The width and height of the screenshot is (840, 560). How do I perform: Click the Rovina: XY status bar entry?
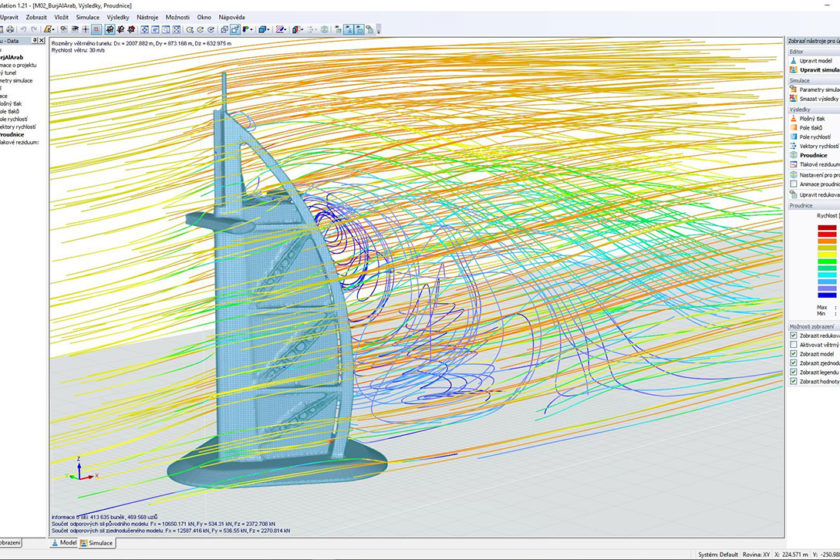pos(755,554)
